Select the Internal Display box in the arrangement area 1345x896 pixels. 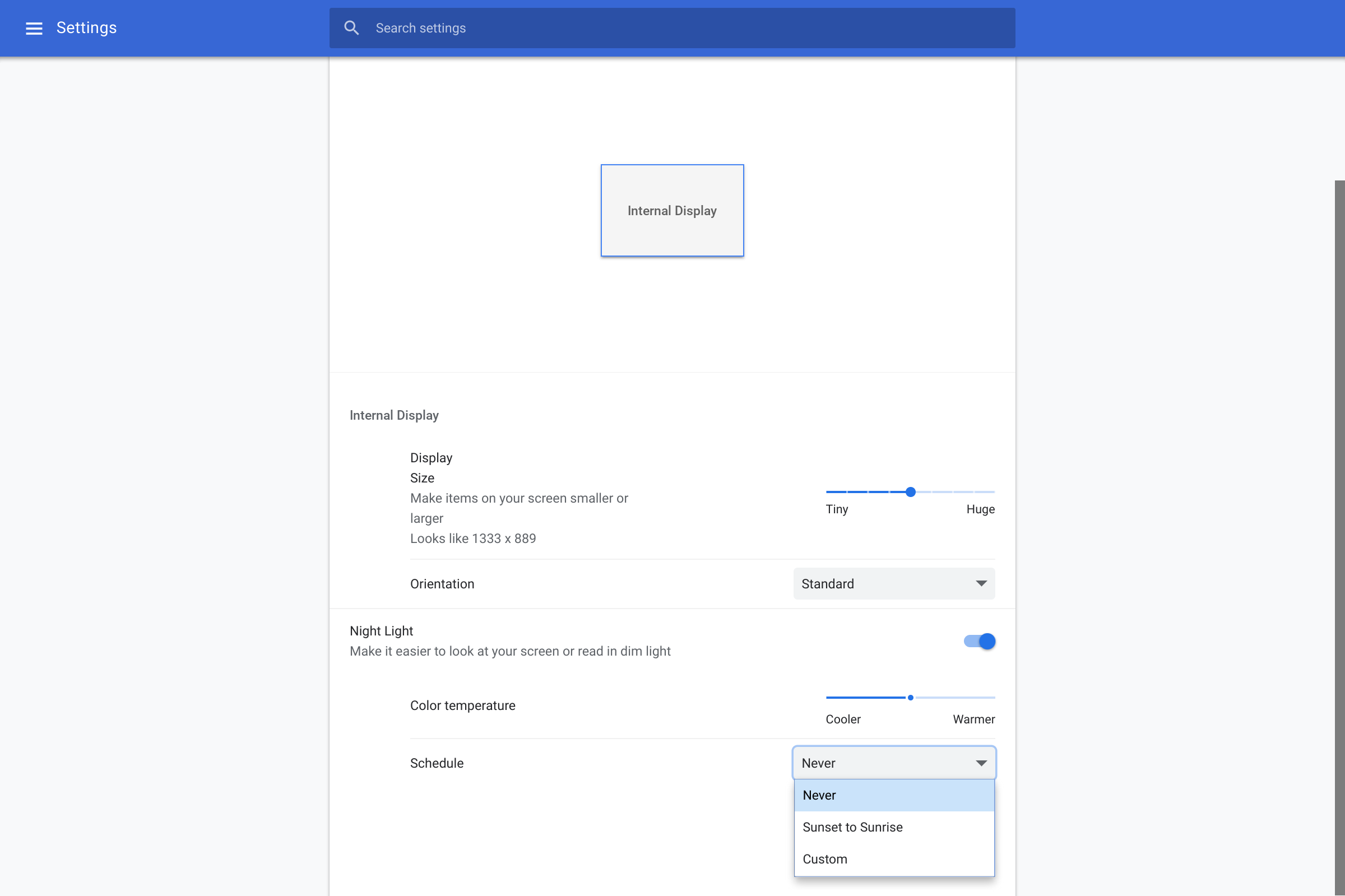coord(671,210)
